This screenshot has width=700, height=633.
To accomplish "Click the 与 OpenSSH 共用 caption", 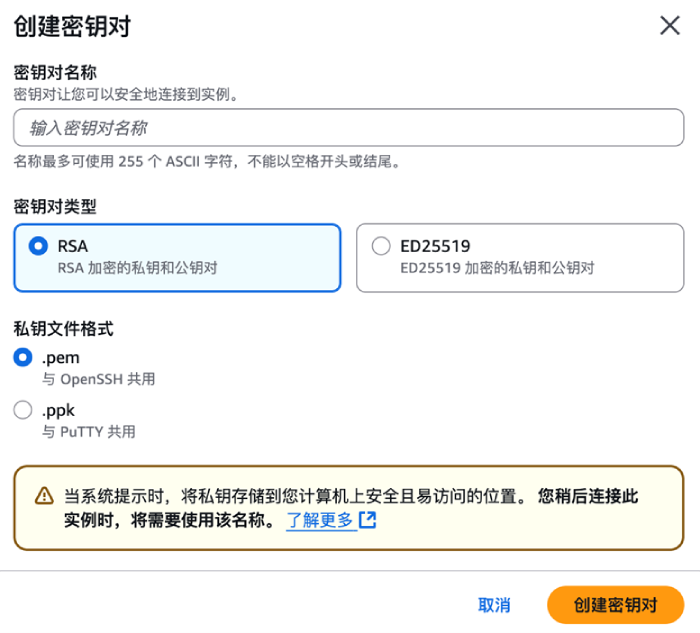I will pyautogui.click(x=98, y=379).
